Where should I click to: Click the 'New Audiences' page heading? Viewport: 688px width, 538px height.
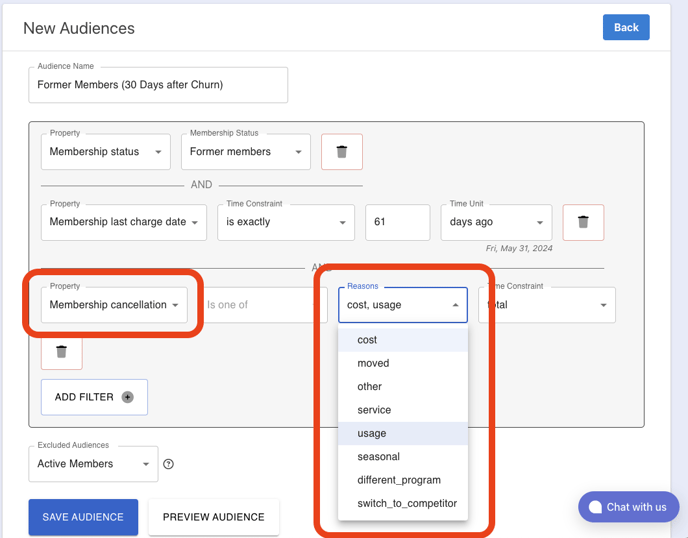click(x=79, y=28)
